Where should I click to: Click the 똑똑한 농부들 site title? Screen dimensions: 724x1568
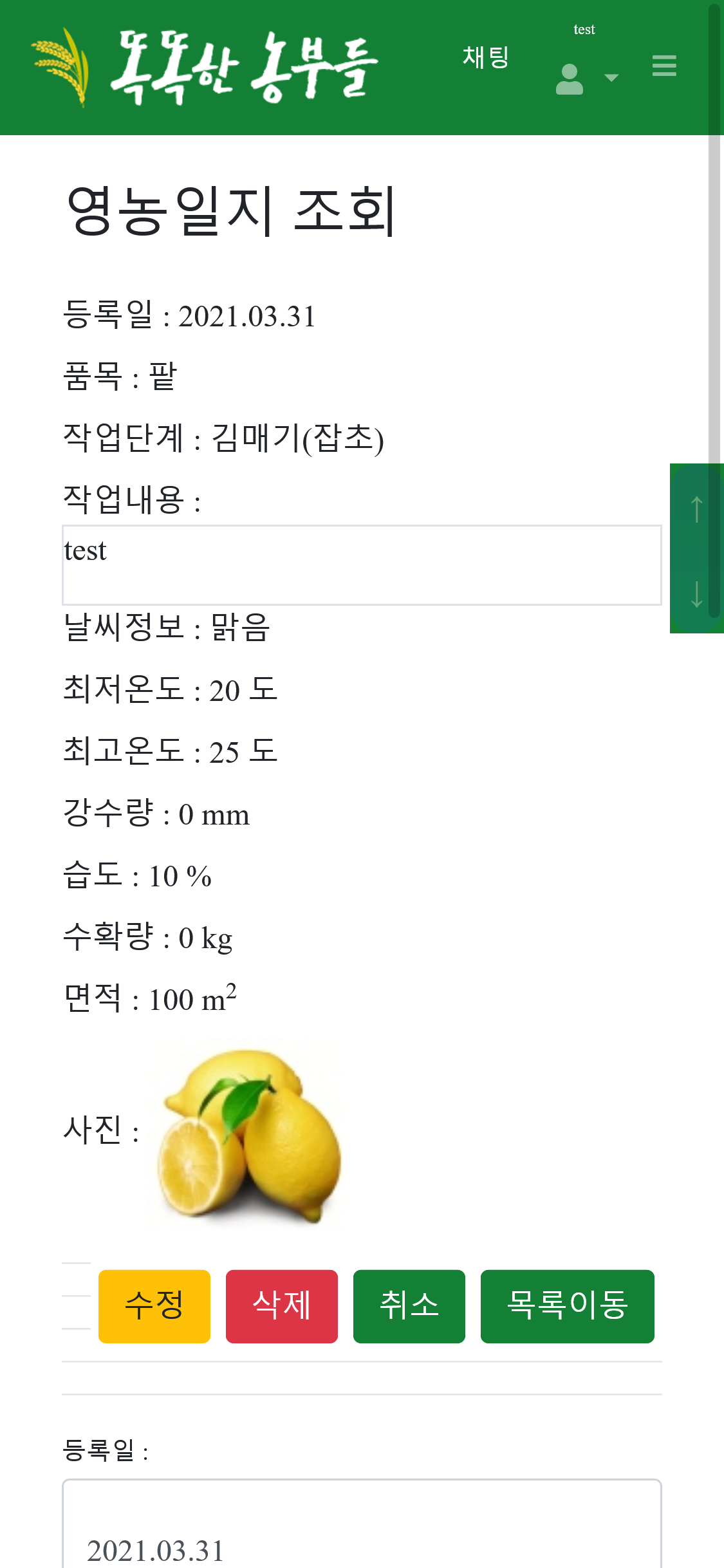coord(243,67)
